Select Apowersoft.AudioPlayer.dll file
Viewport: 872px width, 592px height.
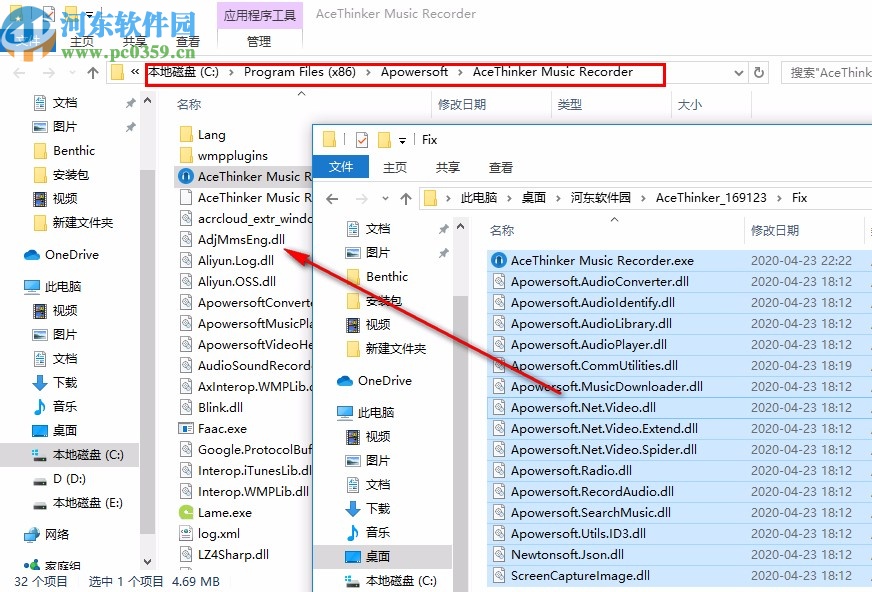[588, 345]
